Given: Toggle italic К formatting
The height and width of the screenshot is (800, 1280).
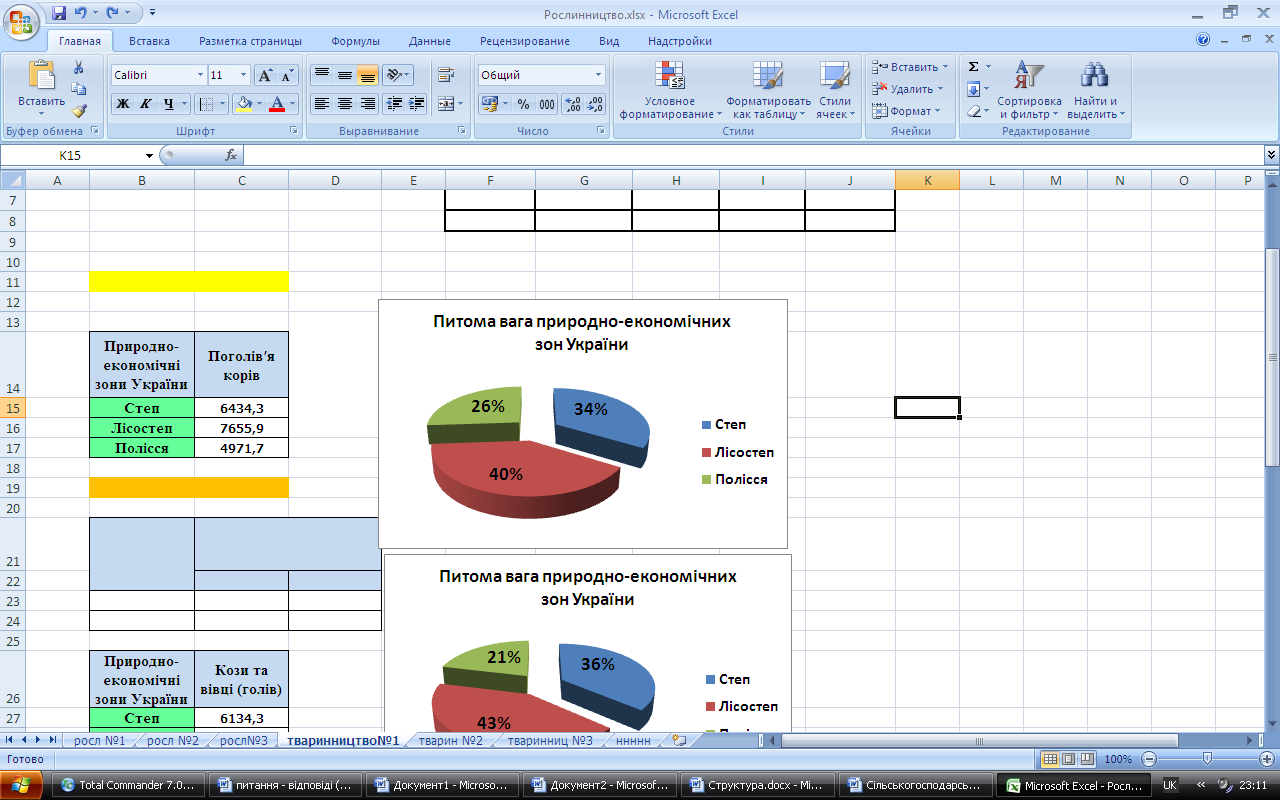Looking at the screenshot, I should pyautogui.click(x=145, y=104).
